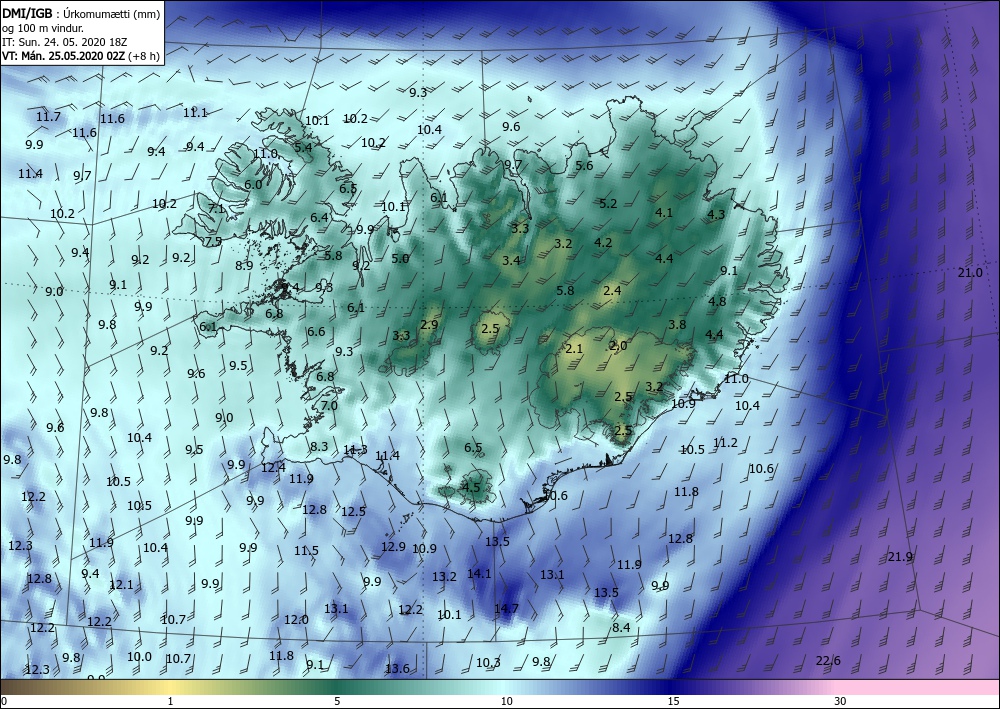Viewport: 1000px width, 709px height.
Task: Click the 10.3 value on the map
Action: (488, 662)
